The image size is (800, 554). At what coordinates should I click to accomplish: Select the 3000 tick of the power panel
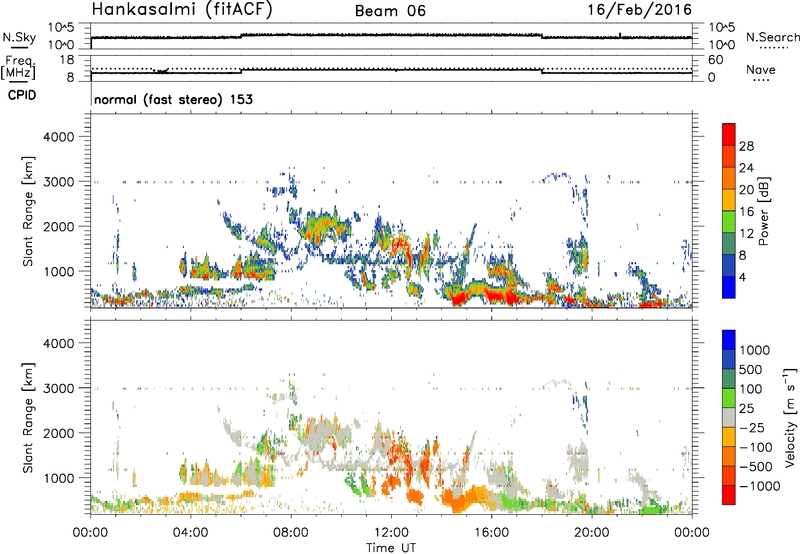(x=58, y=182)
